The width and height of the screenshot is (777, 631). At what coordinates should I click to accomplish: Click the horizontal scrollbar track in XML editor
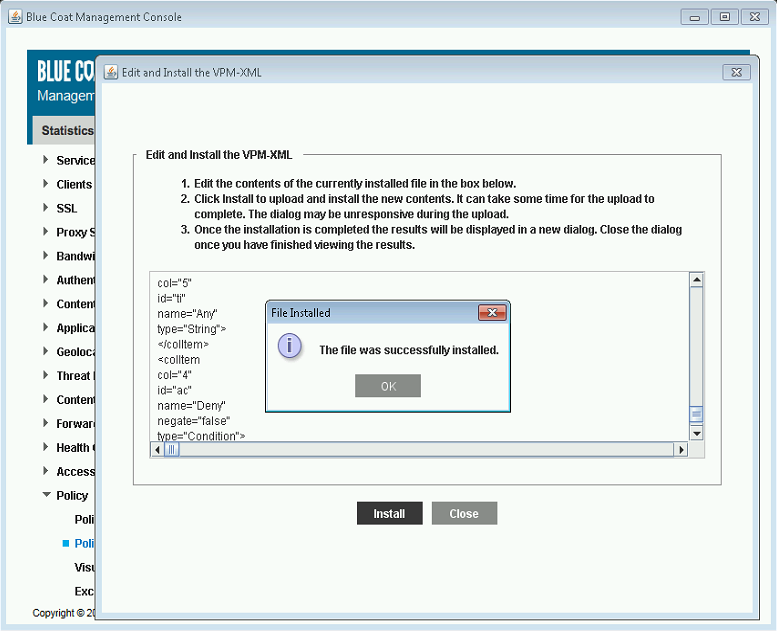point(426,450)
